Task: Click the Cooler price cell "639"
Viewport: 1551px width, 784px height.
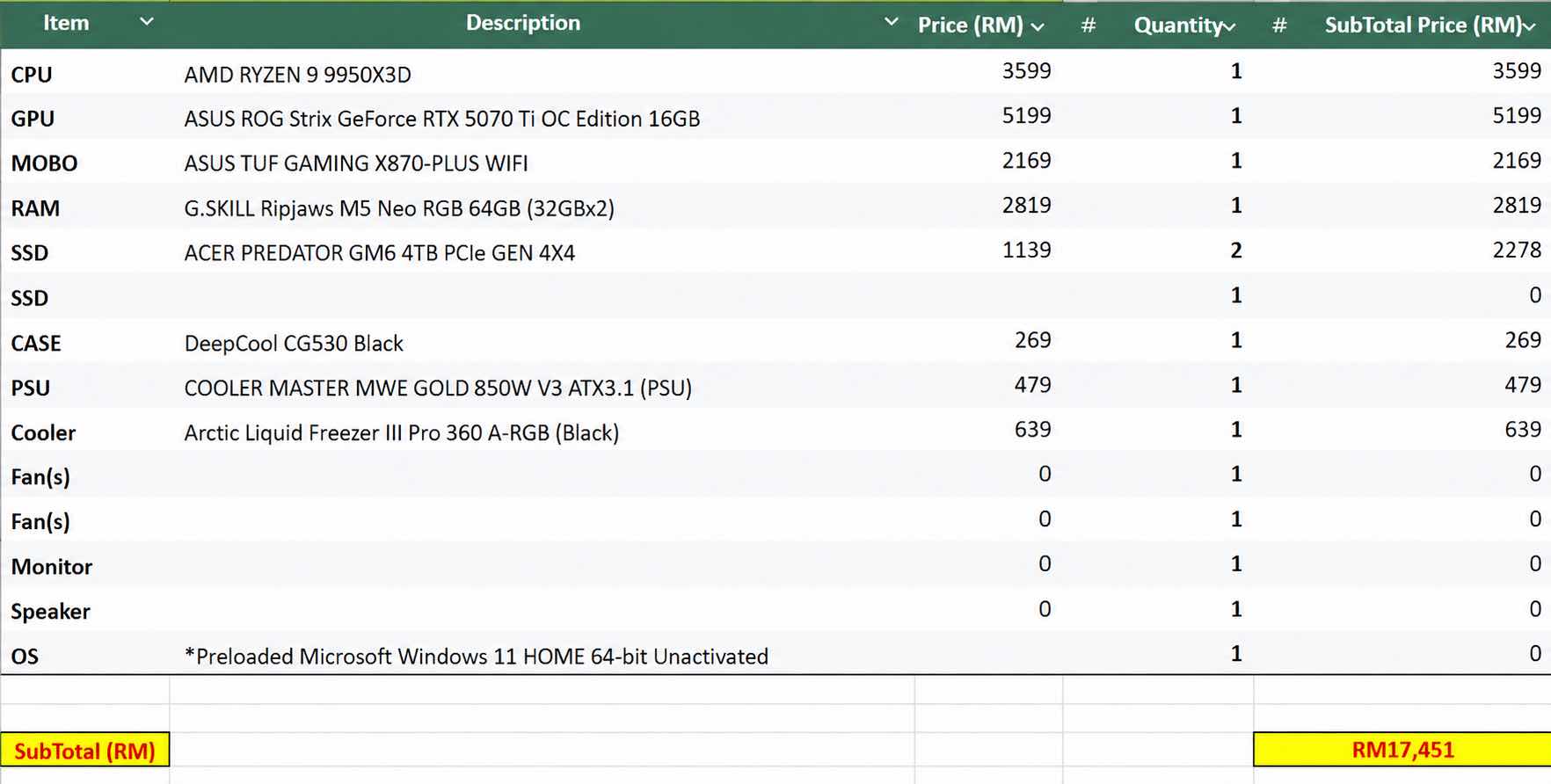Action: (x=1032, y=430)
